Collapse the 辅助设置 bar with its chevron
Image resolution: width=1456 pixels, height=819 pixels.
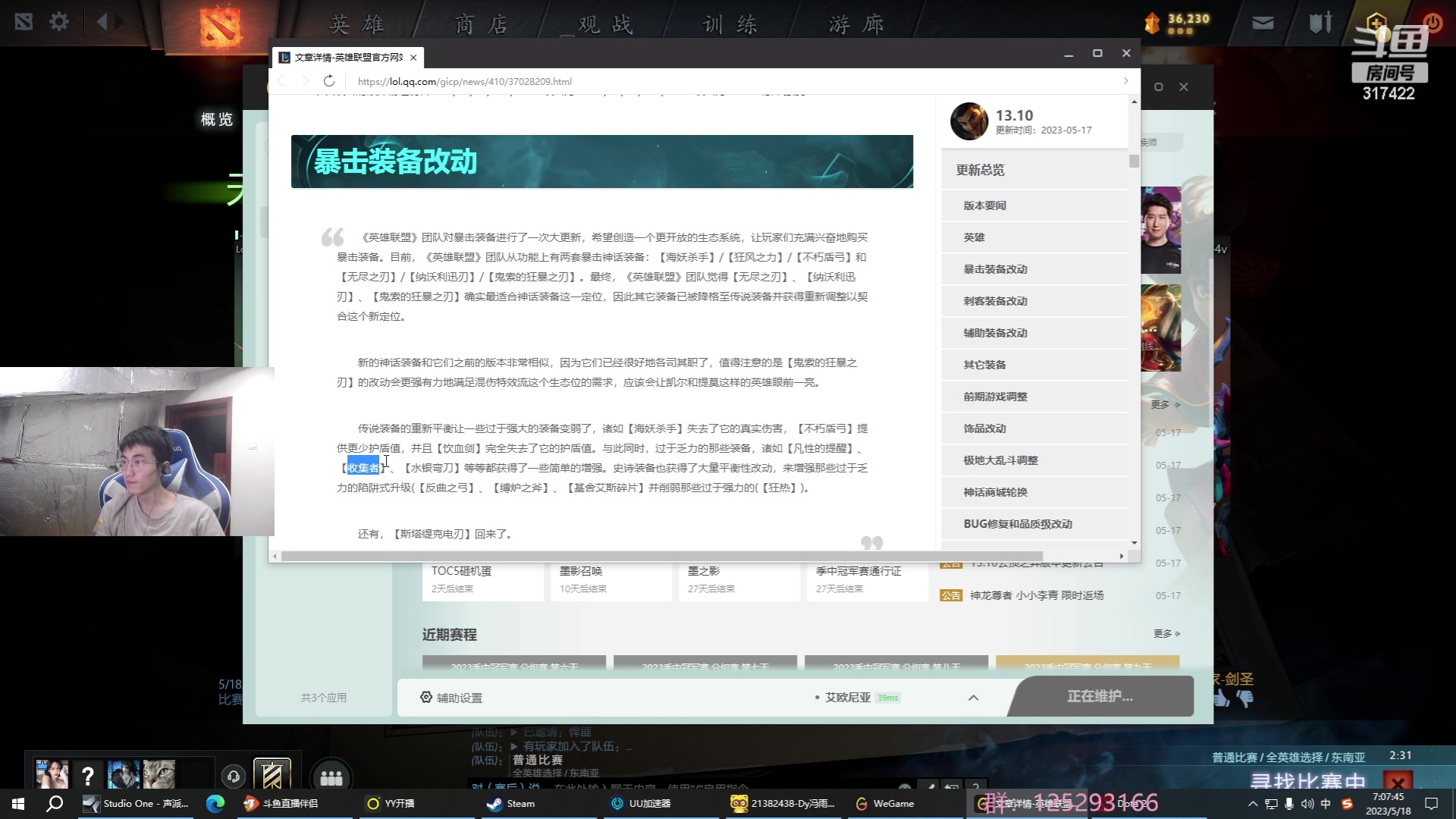pos(973,697)
